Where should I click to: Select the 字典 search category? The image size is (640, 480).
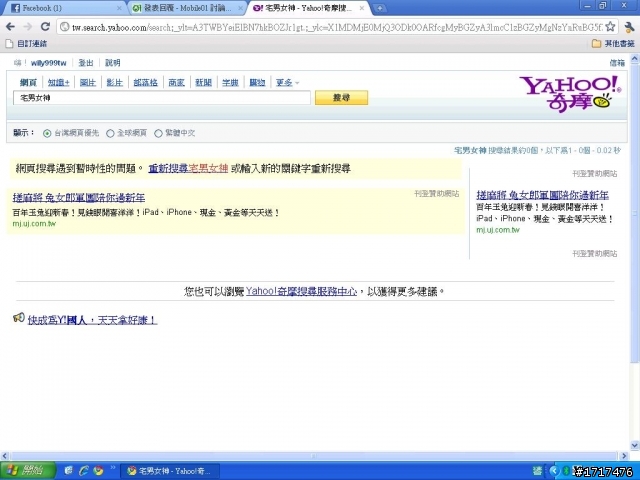[230, 82]
